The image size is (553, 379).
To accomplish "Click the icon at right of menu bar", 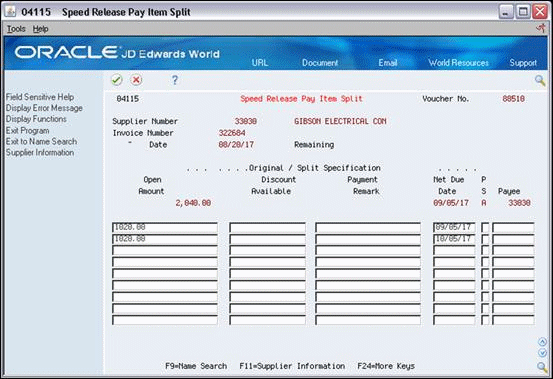I will (541, 28).
